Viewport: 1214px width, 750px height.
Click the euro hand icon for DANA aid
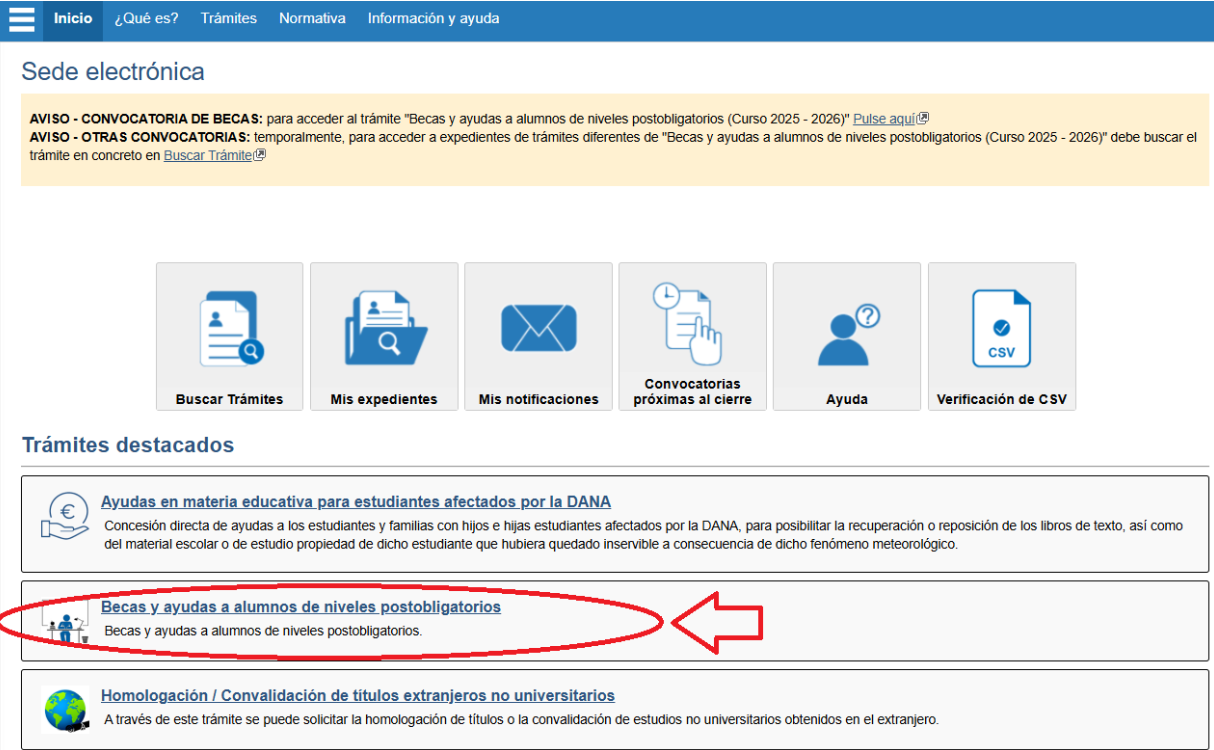(65, 516)
